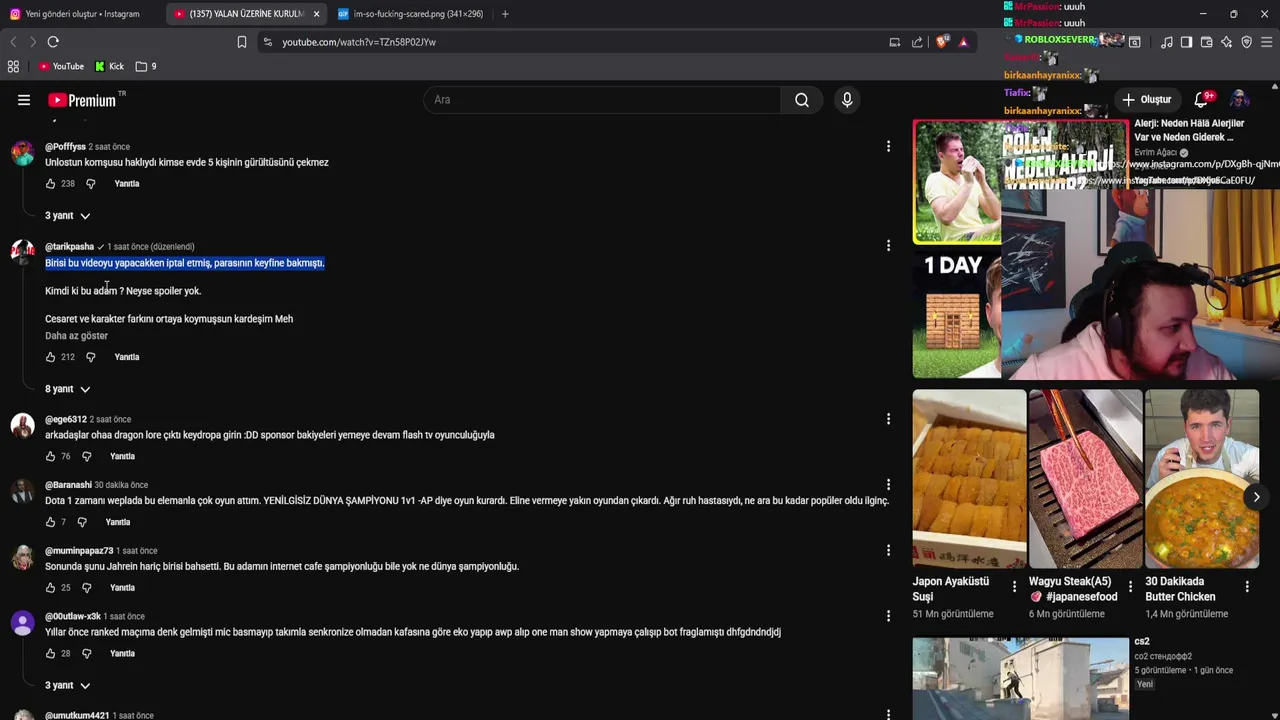Focus the Ara search field

tap(602, 100)
